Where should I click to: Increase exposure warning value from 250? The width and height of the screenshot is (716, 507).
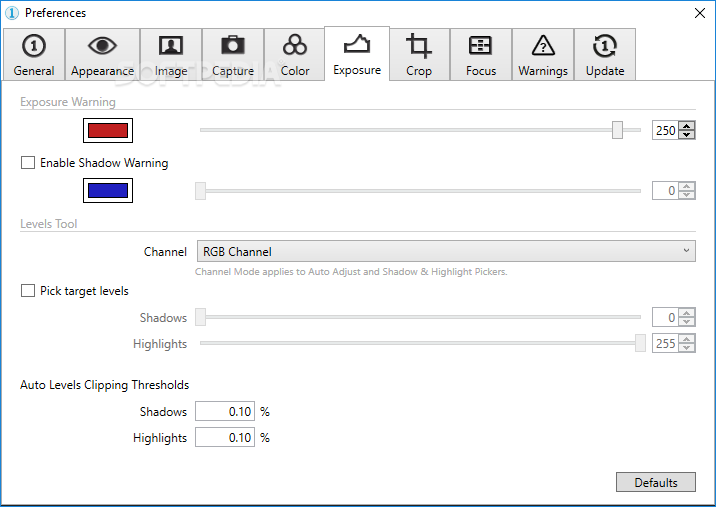pyautogui.click(x=687, y=126)
